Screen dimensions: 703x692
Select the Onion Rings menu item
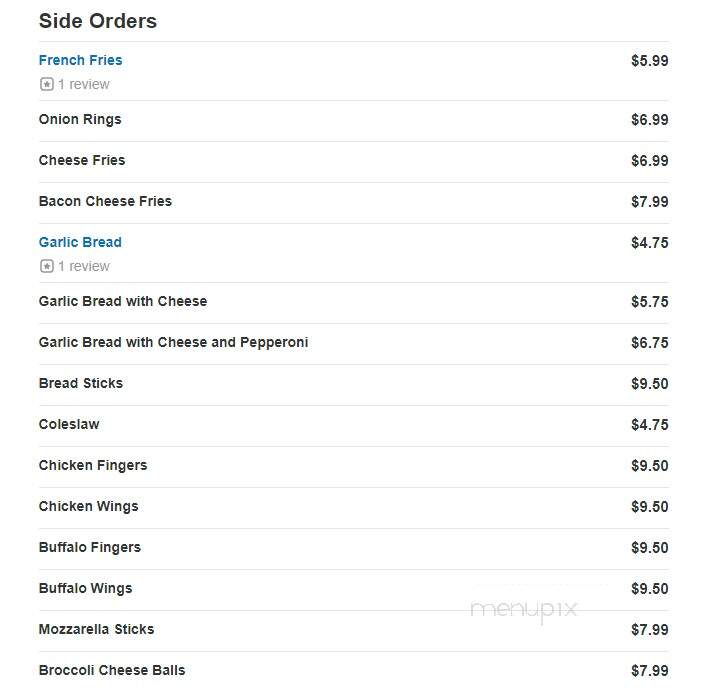(x=80, y=120)
